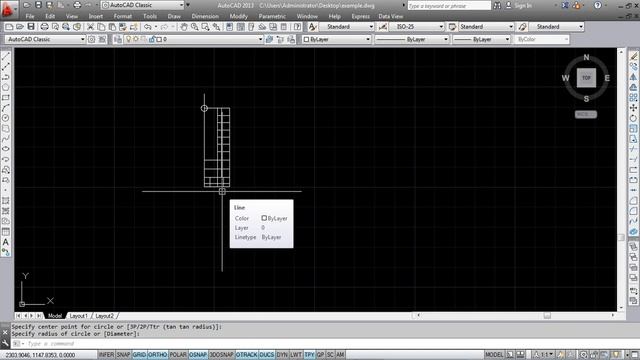Viewport: 640px width, 360px height.
Task: Switch to the Layout2 tab
Action: pyautogui.click(x=104, y=316)
